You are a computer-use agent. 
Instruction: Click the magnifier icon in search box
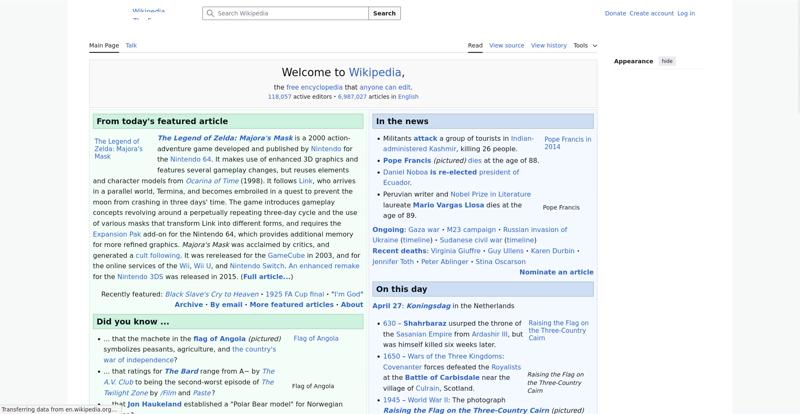point(210,13)
